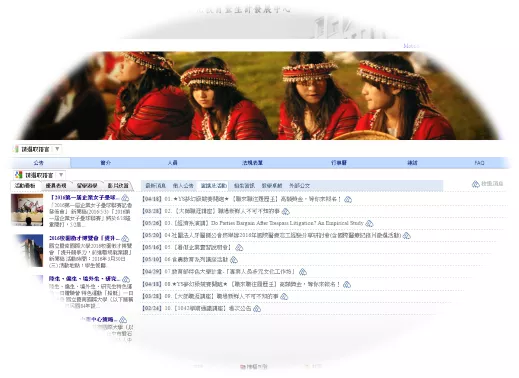Click the icon beside the 04/29 announcement

click(x=303, y=272)
